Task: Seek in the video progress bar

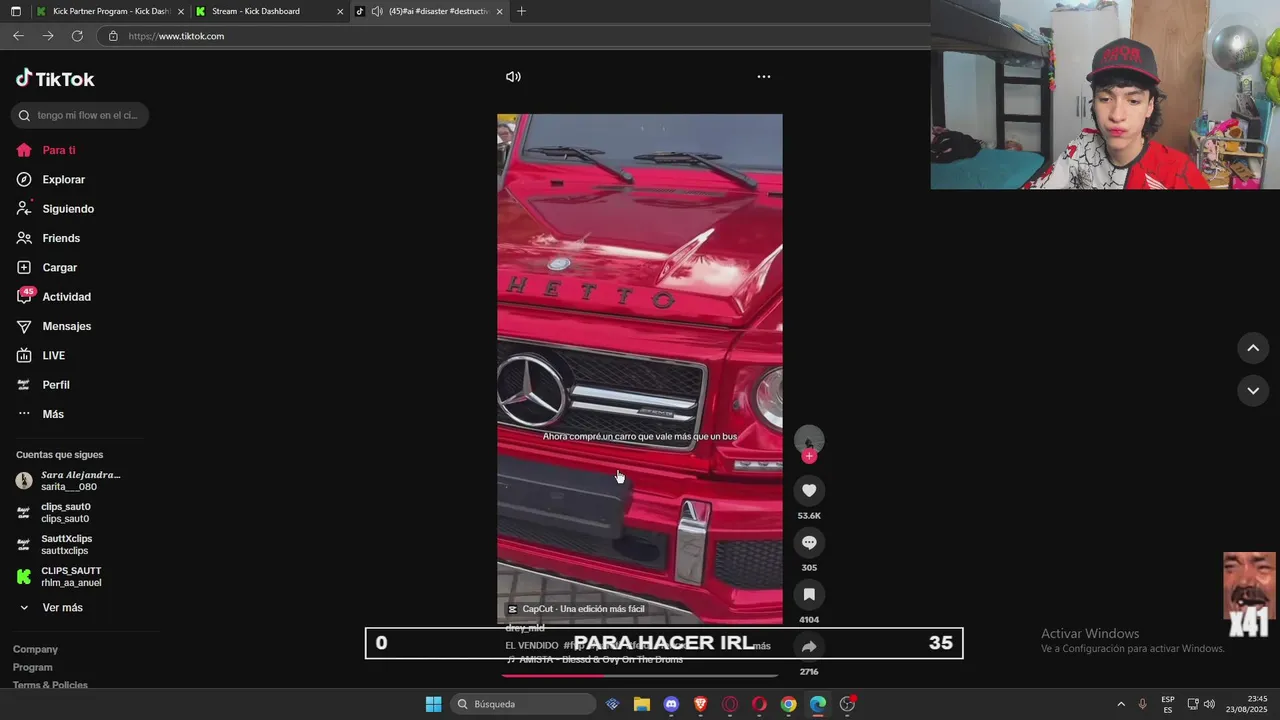Action: tap(640, 675)
